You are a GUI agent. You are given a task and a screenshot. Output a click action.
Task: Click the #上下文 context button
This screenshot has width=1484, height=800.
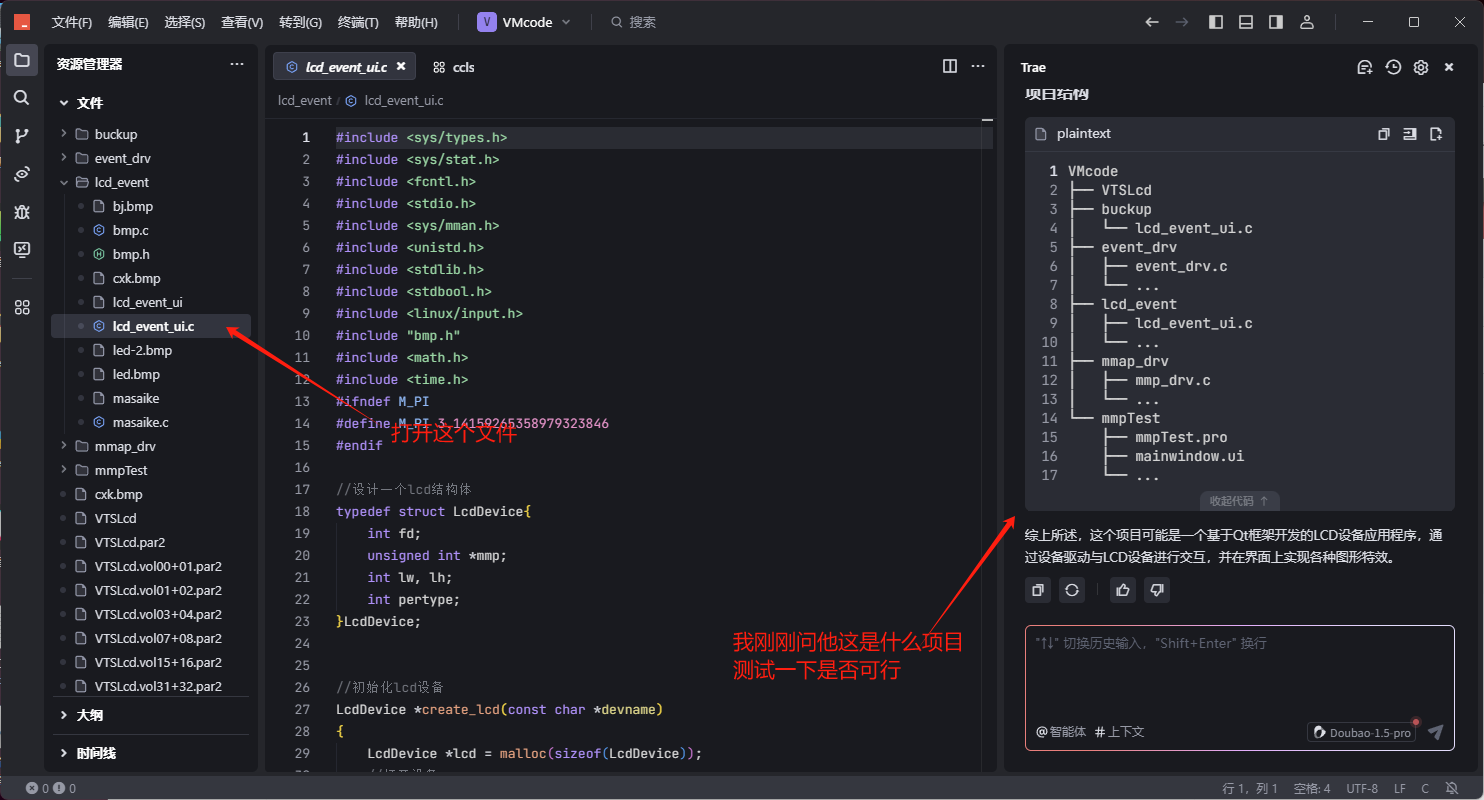[x=1120, y=732]
